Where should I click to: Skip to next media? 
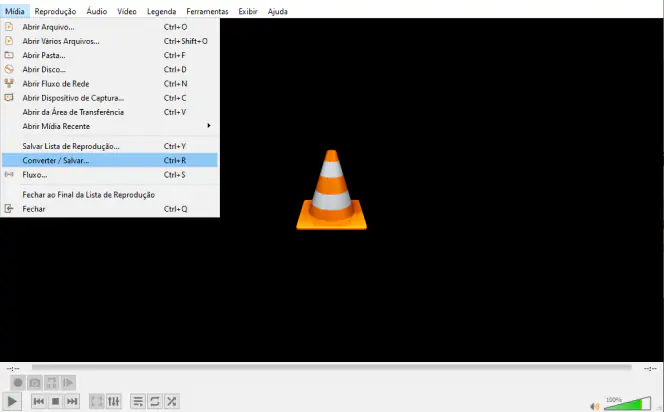tap(72, 401)
